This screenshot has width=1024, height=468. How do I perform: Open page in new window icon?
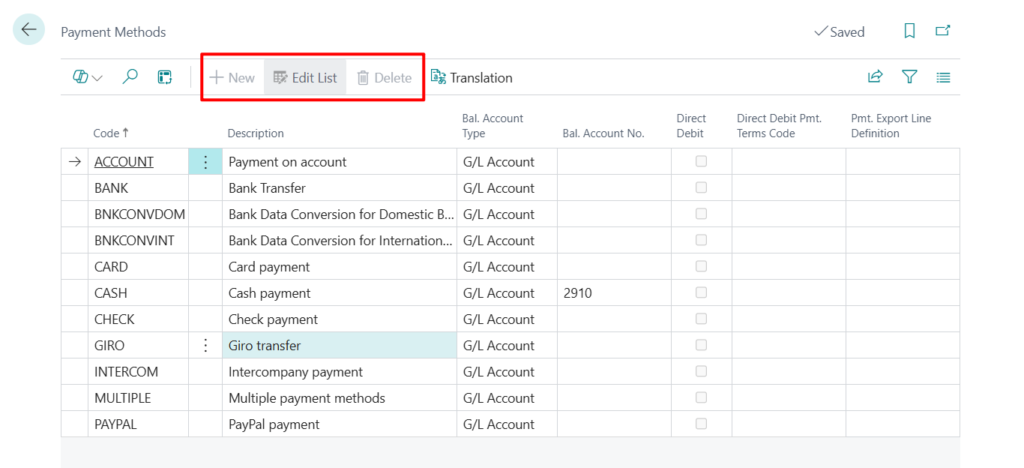942,31
